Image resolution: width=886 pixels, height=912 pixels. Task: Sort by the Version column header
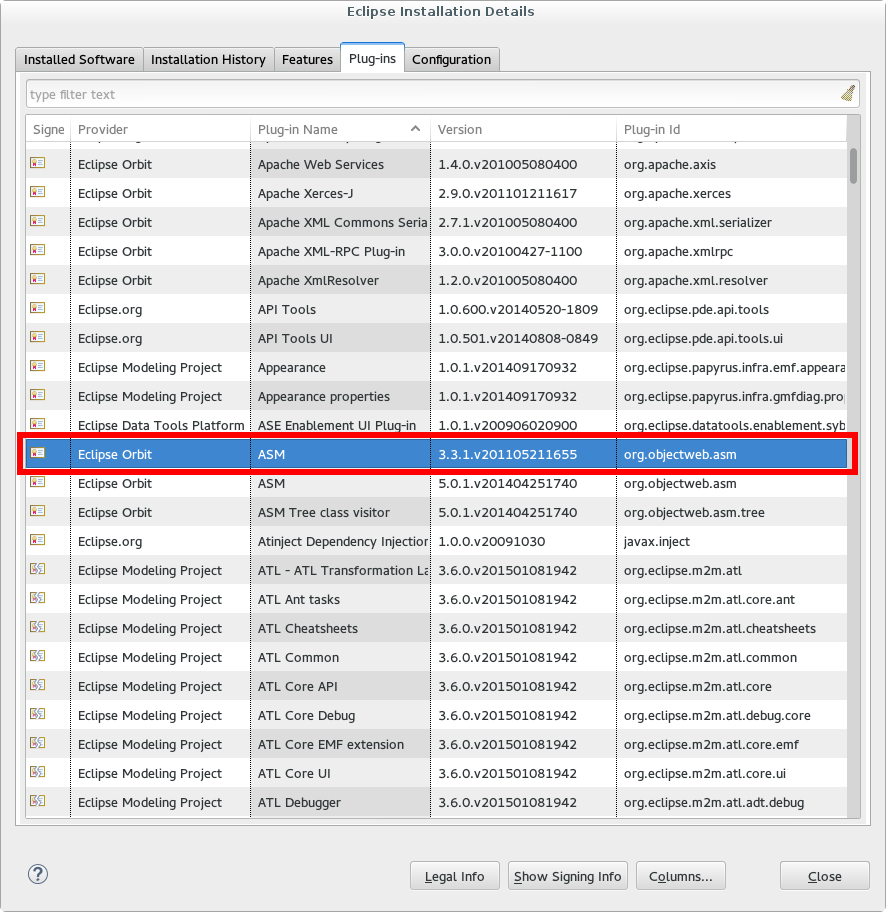click(523, 129)
